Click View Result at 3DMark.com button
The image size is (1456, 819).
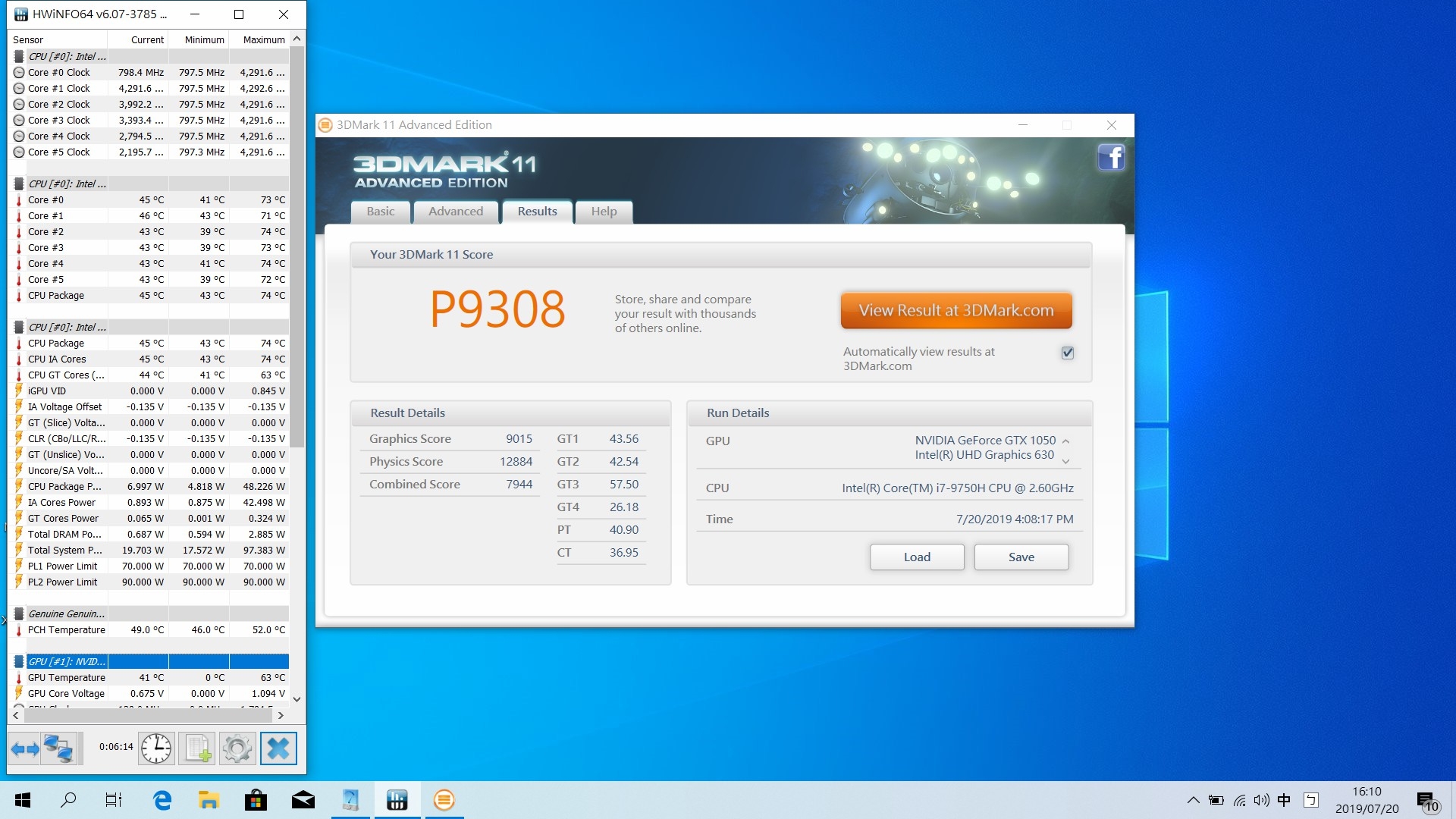[x=956, y=310]
